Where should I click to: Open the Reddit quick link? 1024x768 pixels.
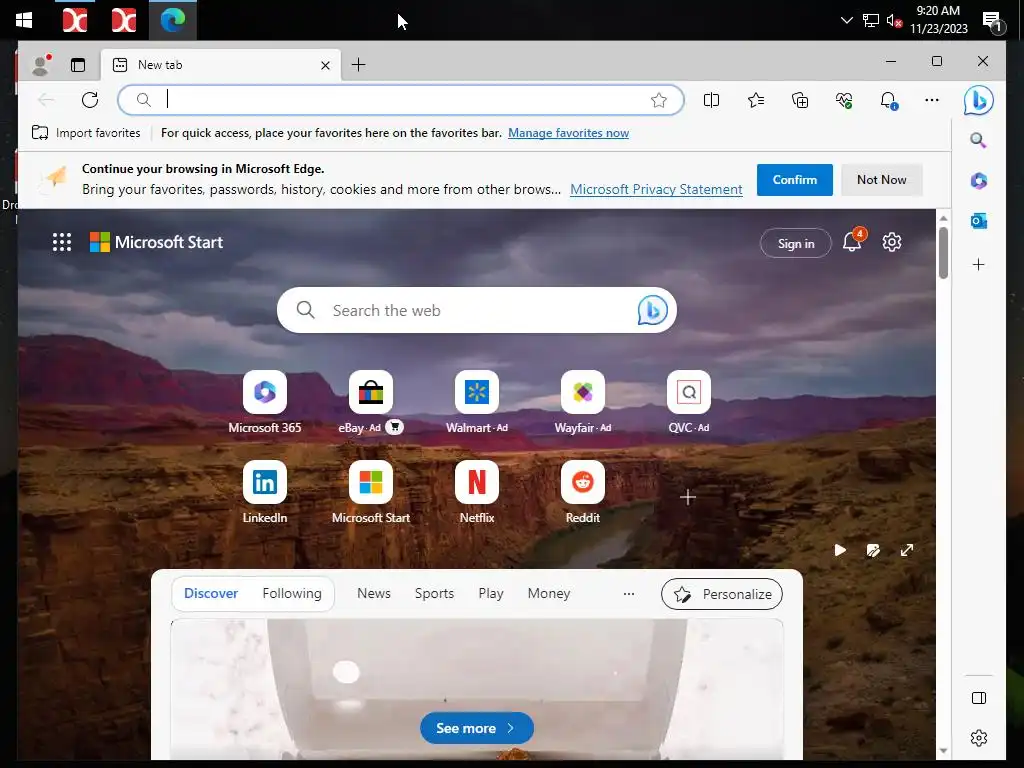tap(583, 492)
